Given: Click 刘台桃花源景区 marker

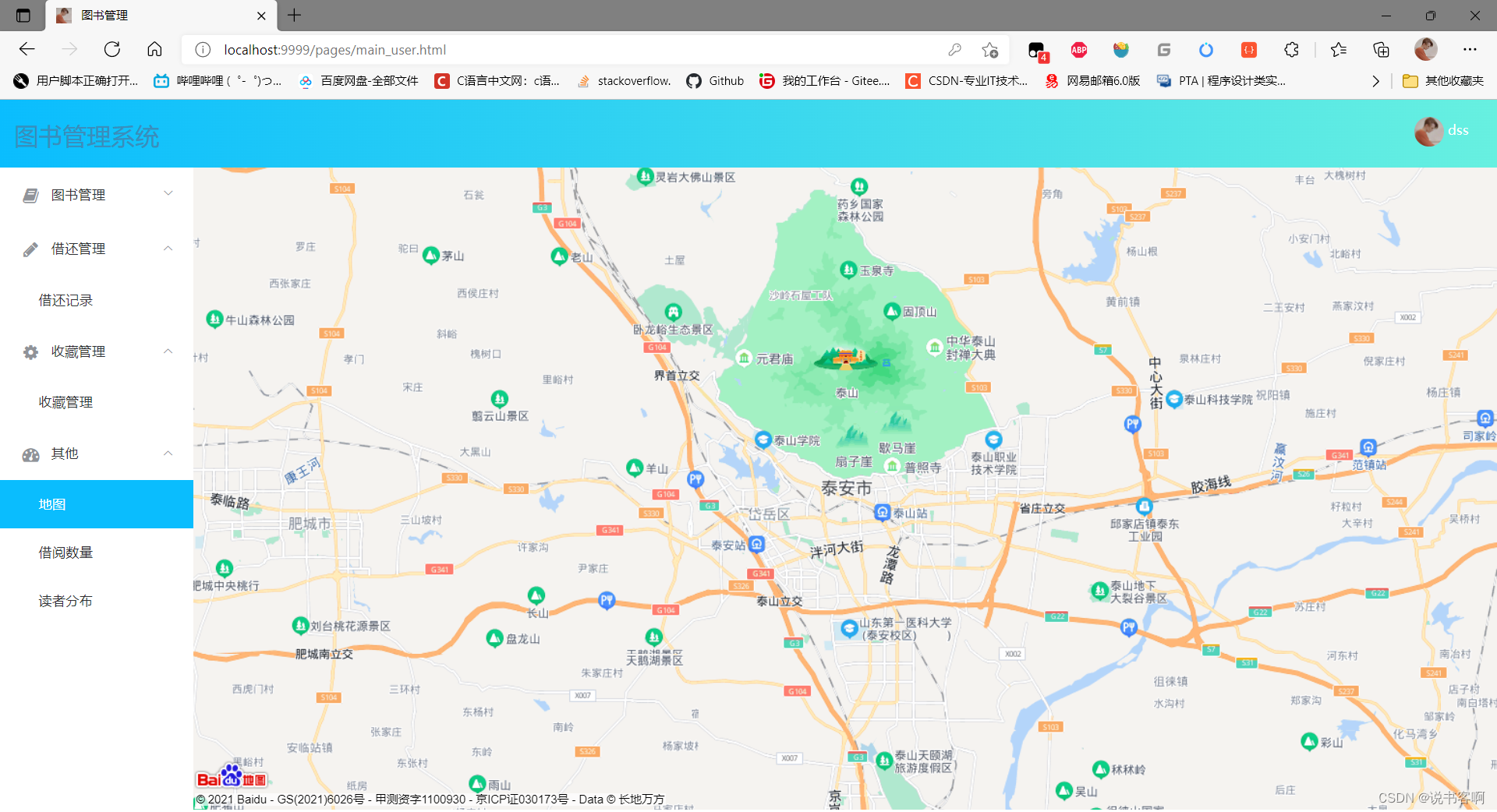Looking at the screenshot, I should [300, 625].
